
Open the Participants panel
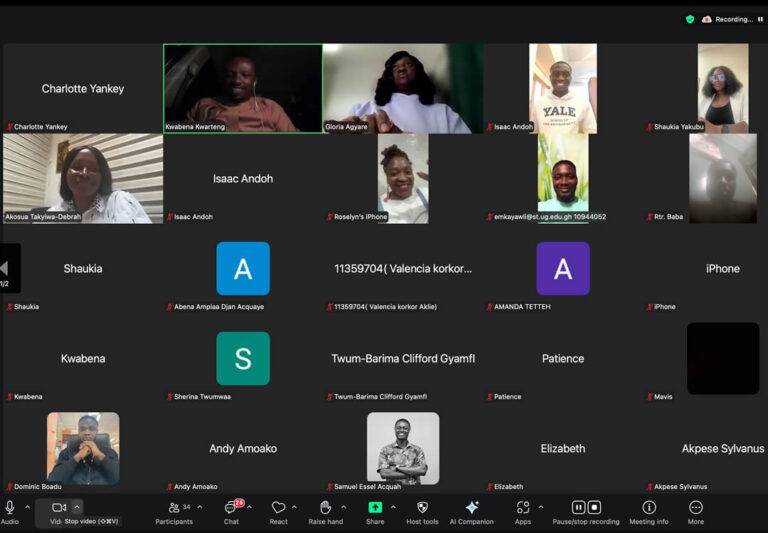pyautogui.click(x=174, y=508)
